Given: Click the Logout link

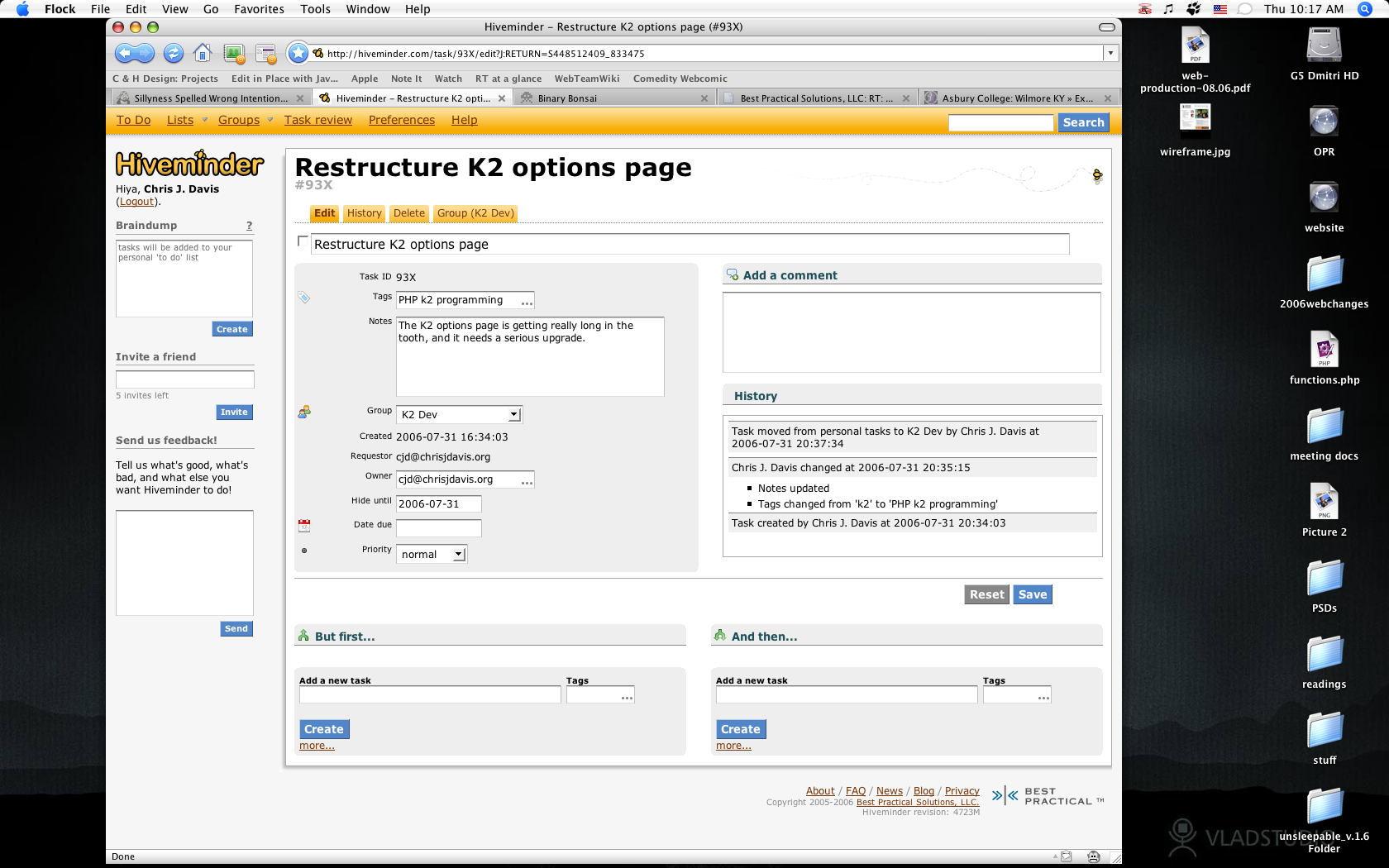Looking at the screenshot, I should pyautogui.click(x=136, y=202).
